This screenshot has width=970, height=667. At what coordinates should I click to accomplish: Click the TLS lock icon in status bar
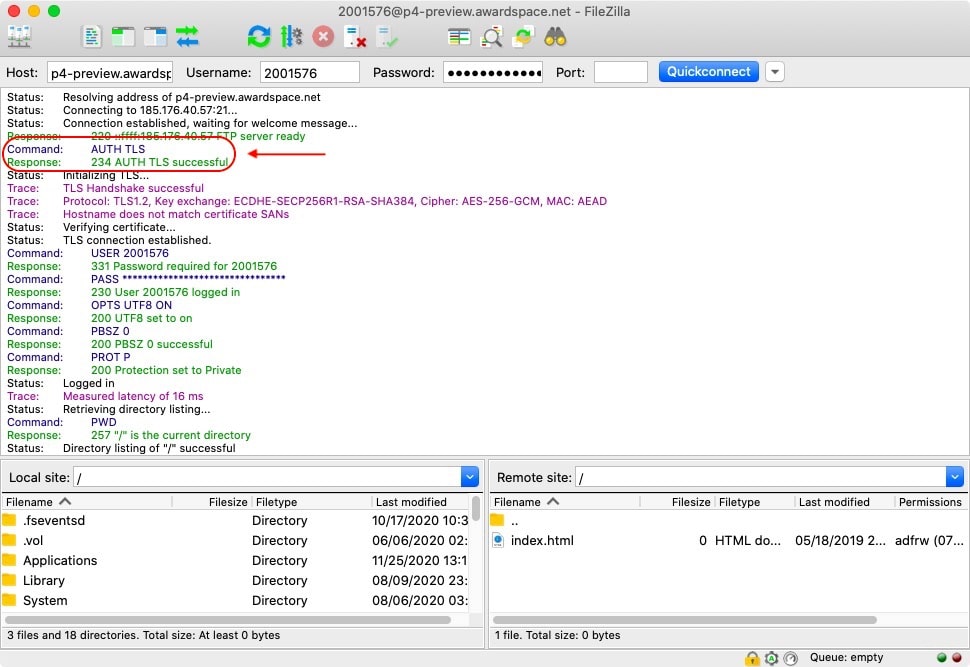[753, 658]
